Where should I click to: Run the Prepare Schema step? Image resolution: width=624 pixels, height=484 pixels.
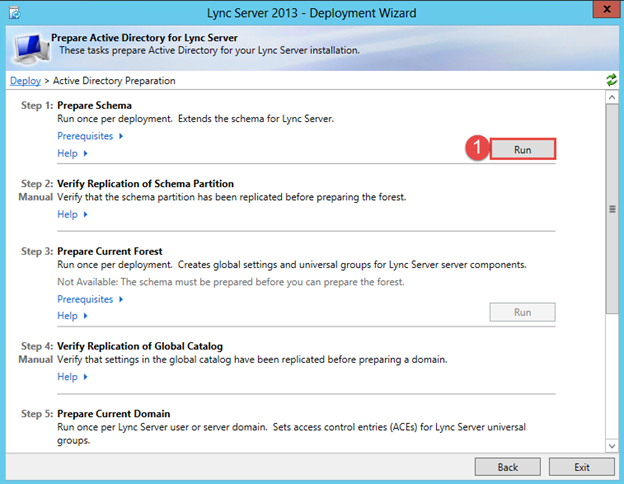(x=523, y=150)
